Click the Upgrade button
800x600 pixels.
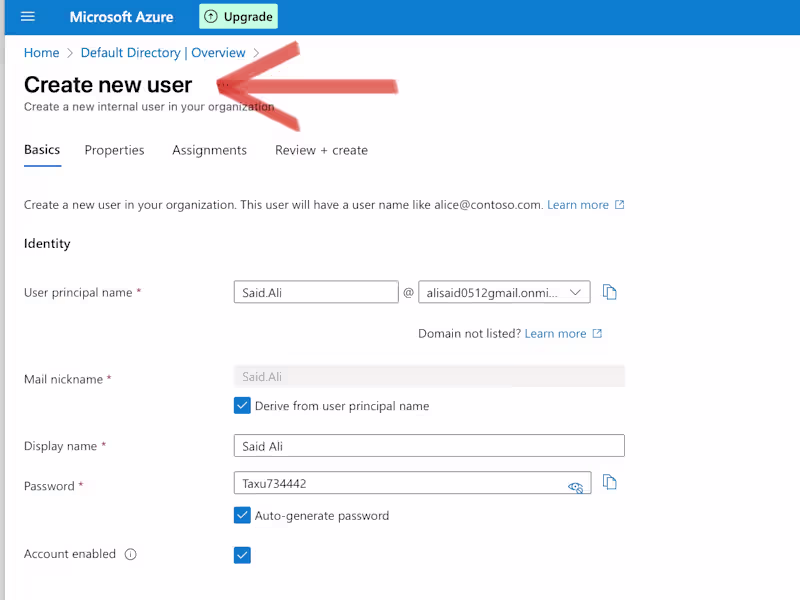click(x=238, y=16)
